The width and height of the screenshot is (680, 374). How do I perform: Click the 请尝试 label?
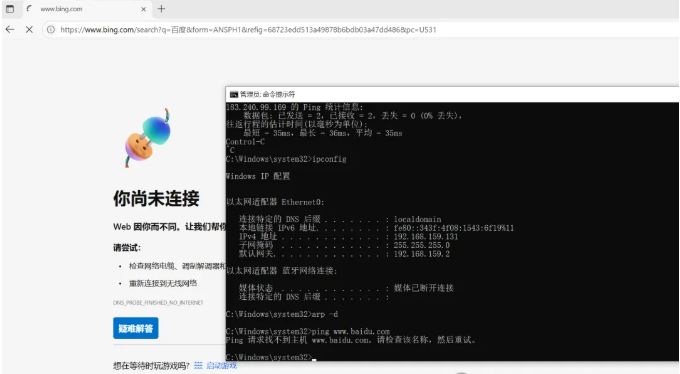click(x=127, y=248)
